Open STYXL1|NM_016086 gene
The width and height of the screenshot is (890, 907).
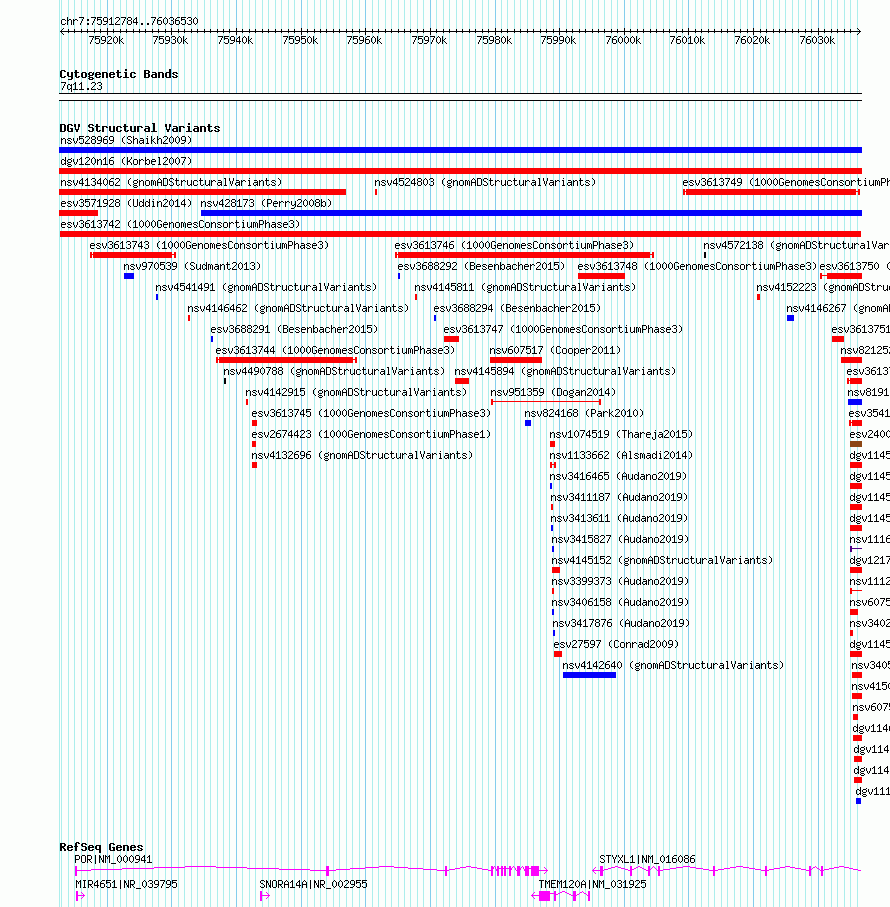647,860
